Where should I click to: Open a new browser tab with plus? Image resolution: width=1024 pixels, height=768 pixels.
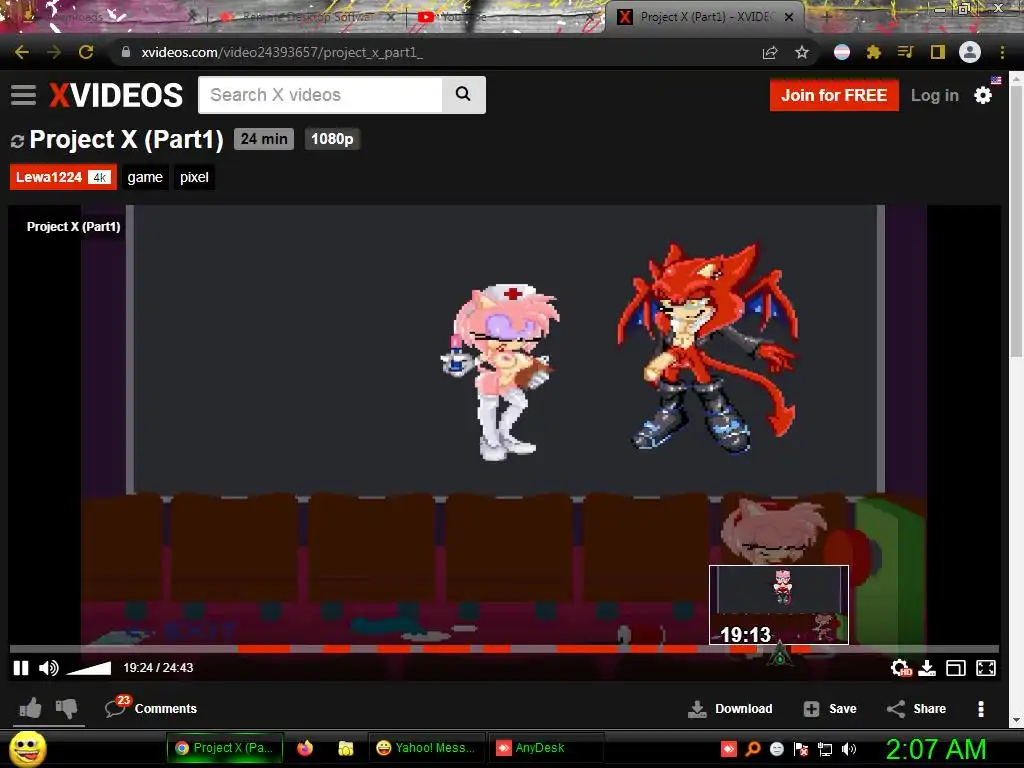826,17
